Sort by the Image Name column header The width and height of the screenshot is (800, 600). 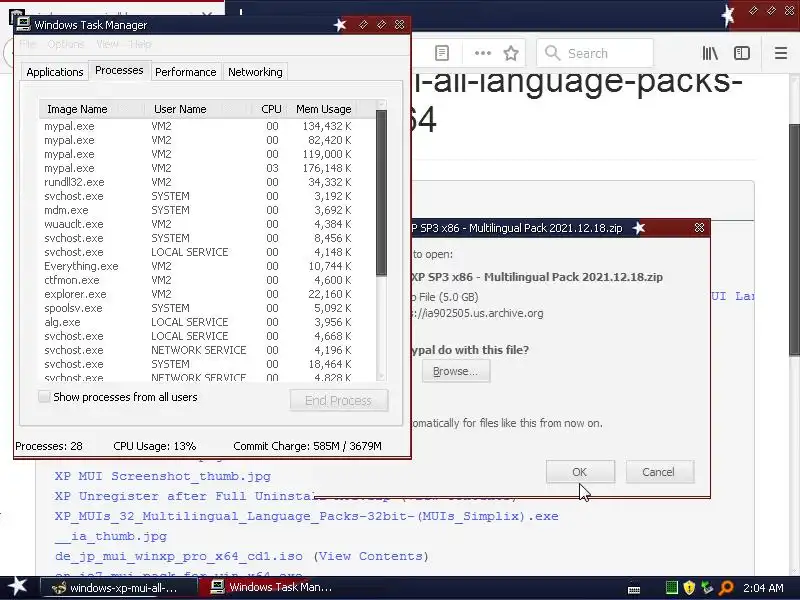[x=91, y=109]
